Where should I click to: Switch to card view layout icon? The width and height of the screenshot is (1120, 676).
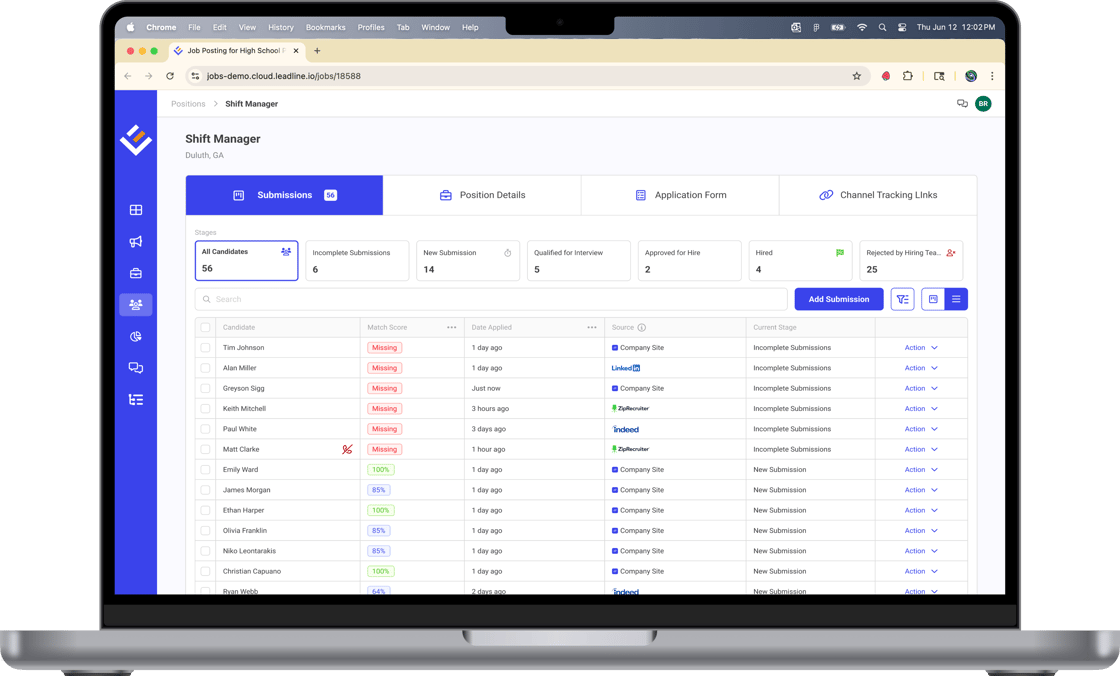click(931, 299)
